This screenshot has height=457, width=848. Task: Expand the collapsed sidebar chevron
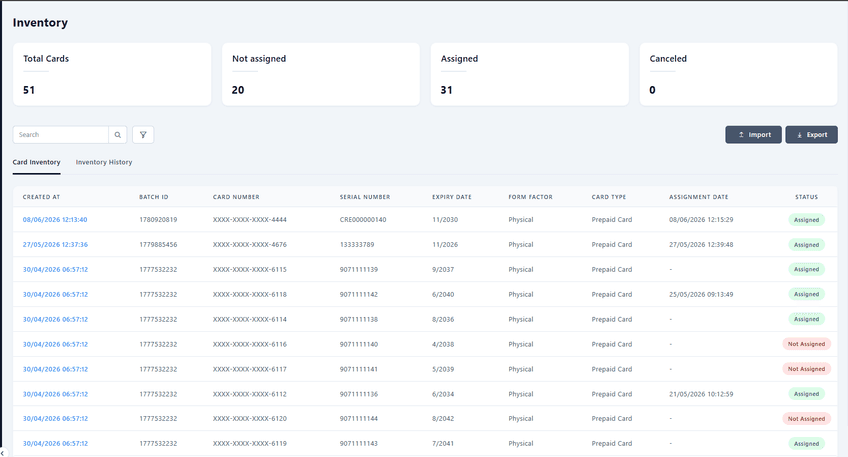(2, 453)
